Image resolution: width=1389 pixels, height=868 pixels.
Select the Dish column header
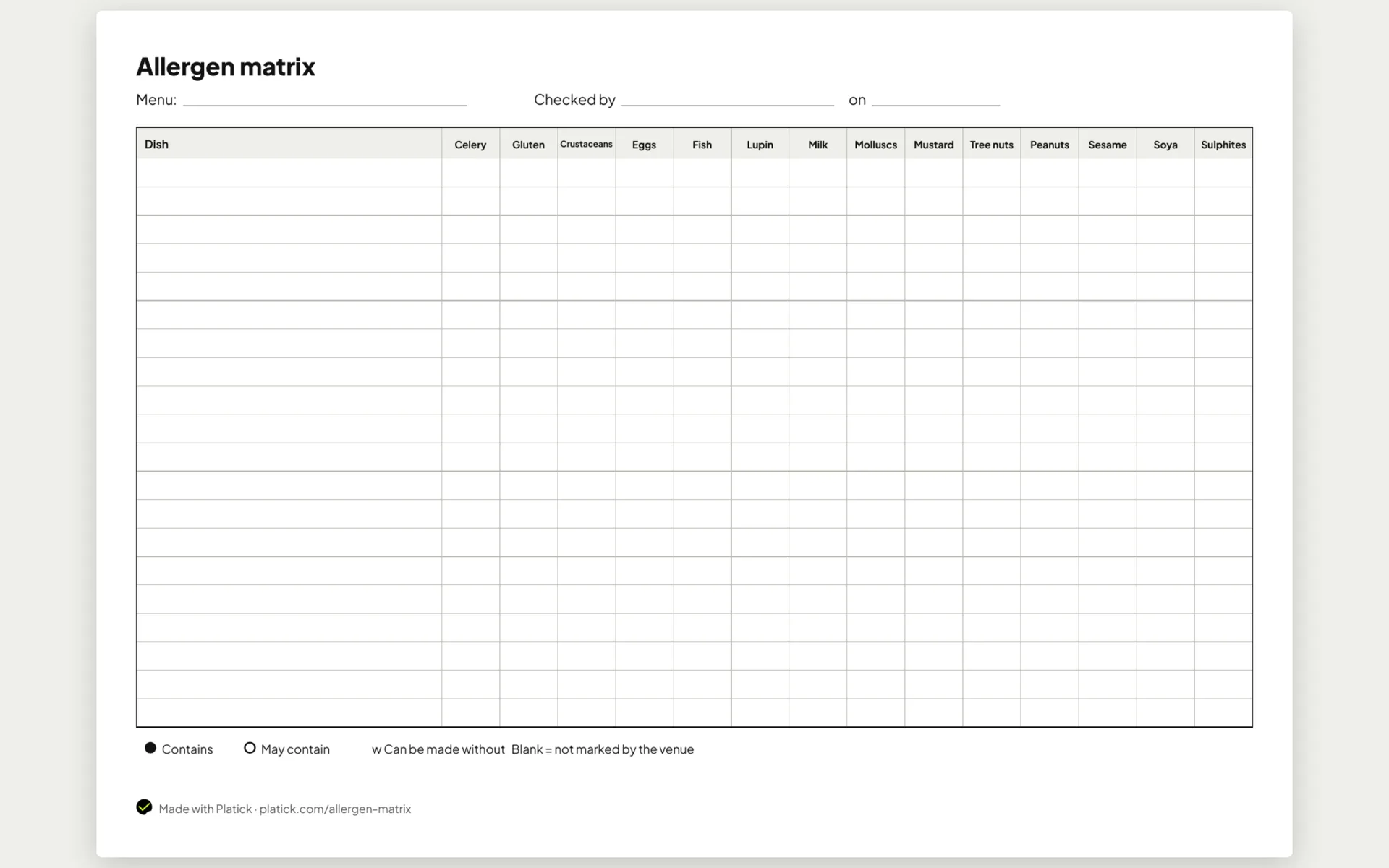[289, 144]
